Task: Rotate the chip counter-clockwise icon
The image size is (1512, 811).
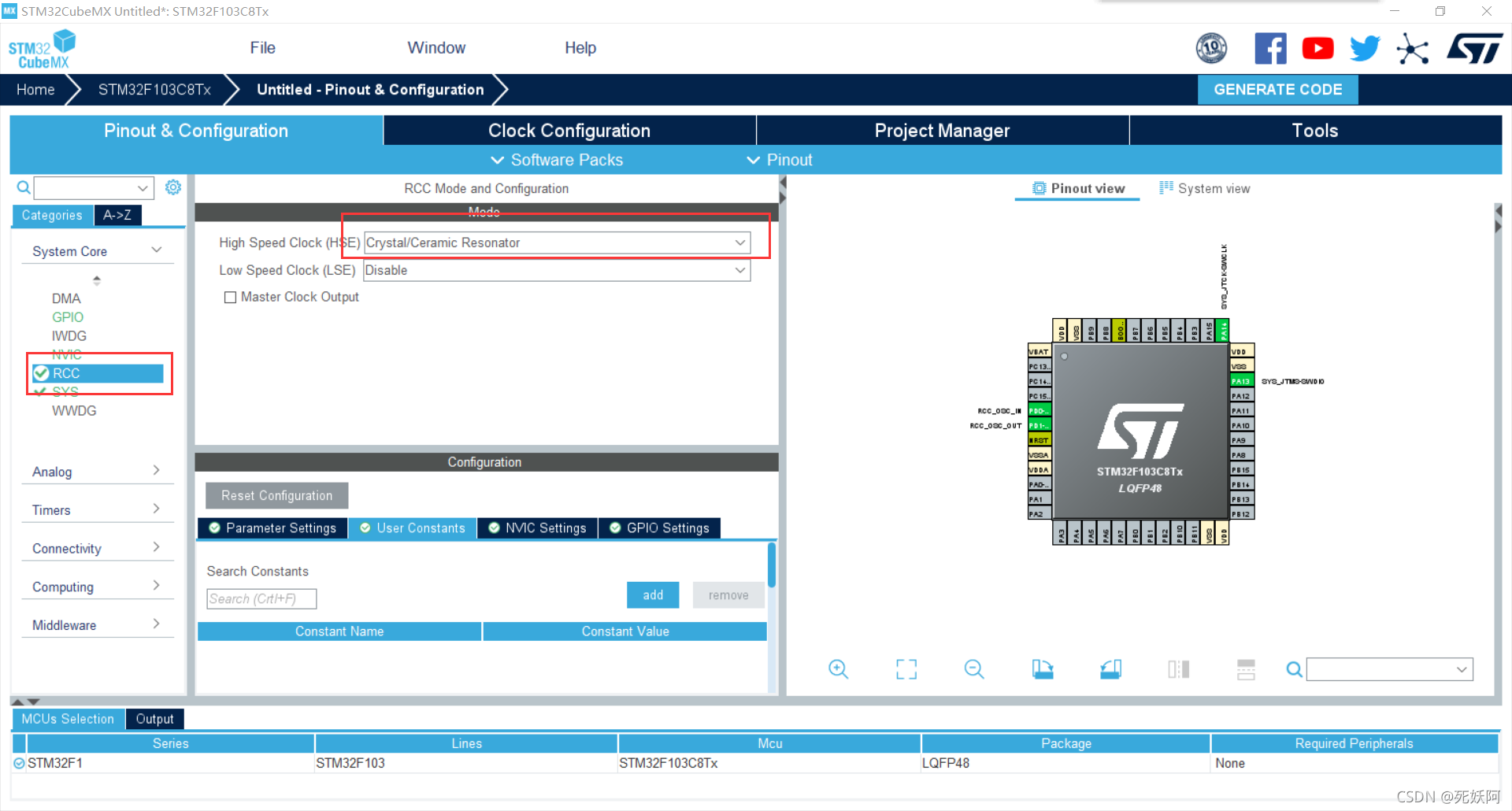Action: pos(1110,669)
